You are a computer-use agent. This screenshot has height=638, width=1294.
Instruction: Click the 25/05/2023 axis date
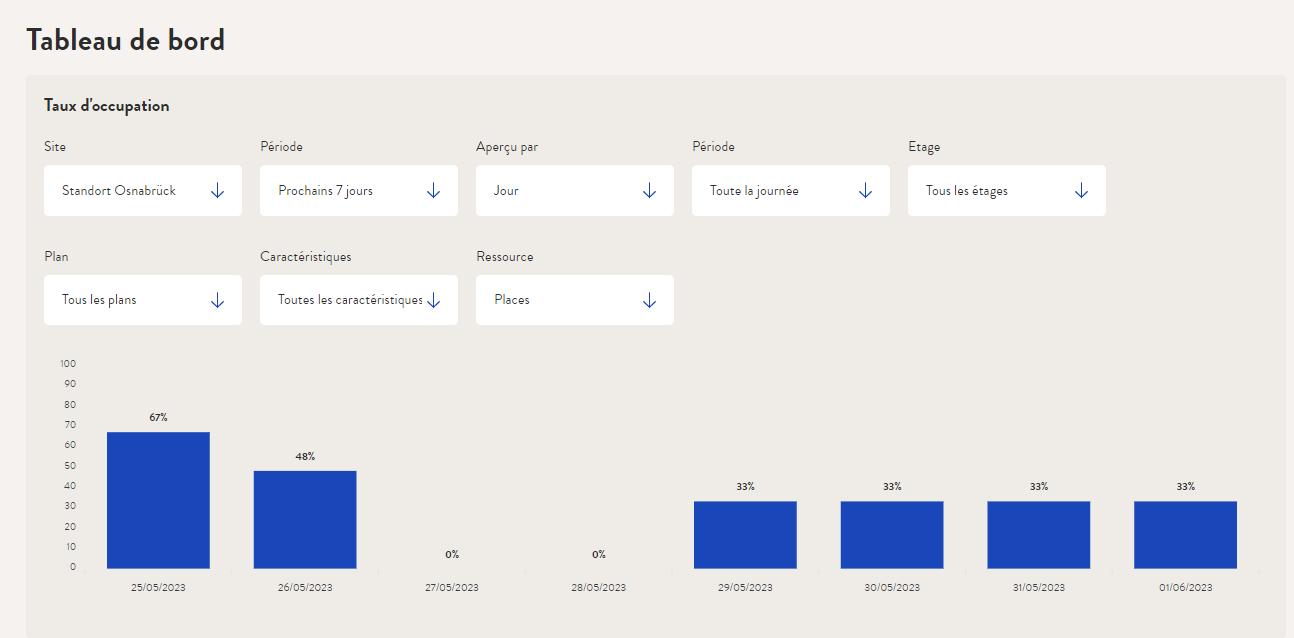coord(158,587)
